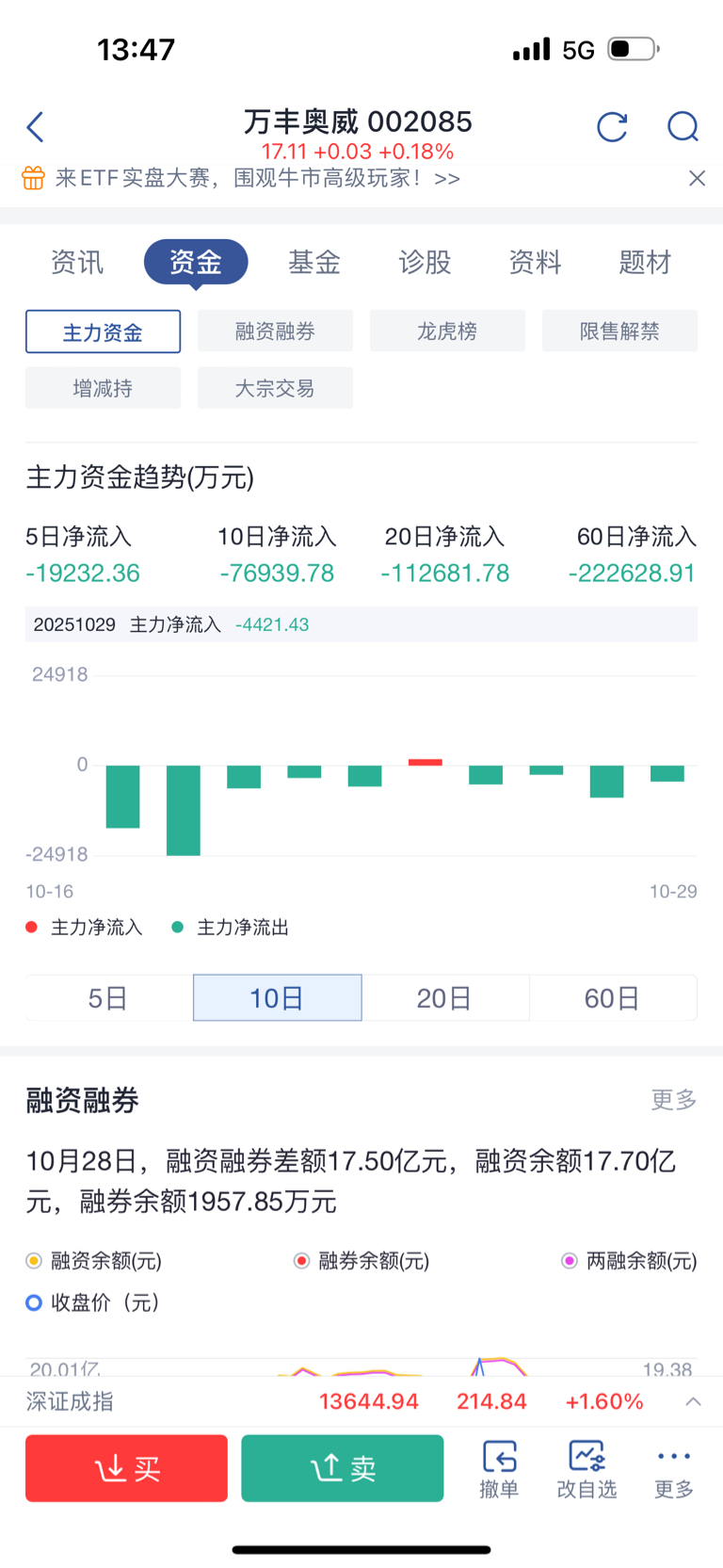The height and width of the screenshot is (1568, 723).
Task: Open the 限售解禁 sub-tab
Action: [x=619, y=331]
